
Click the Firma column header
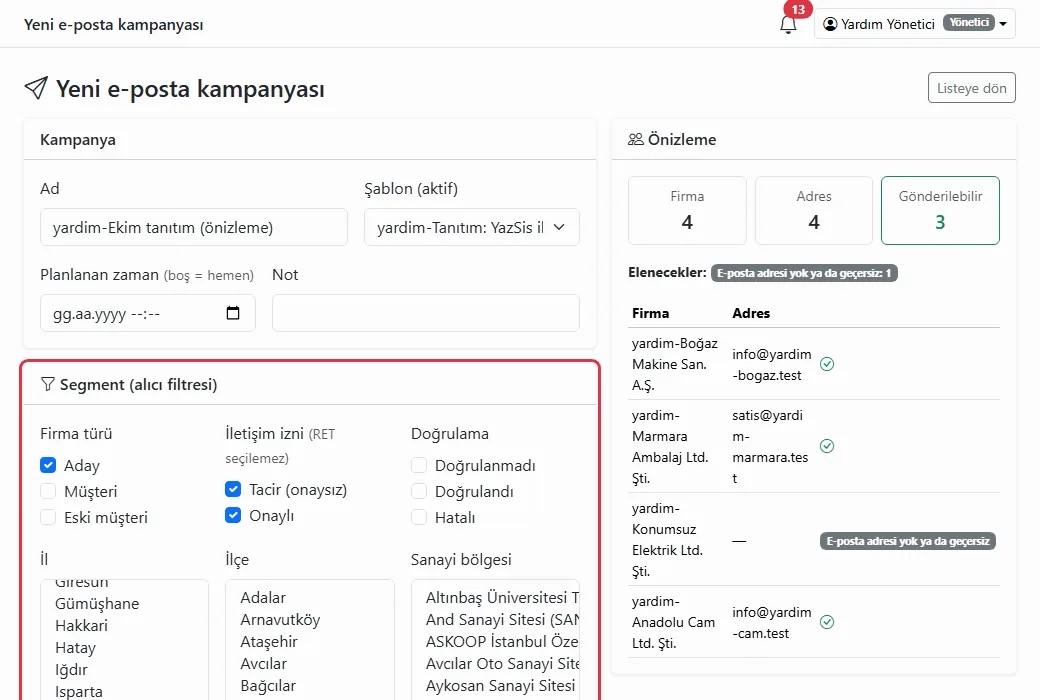(650, 313)
